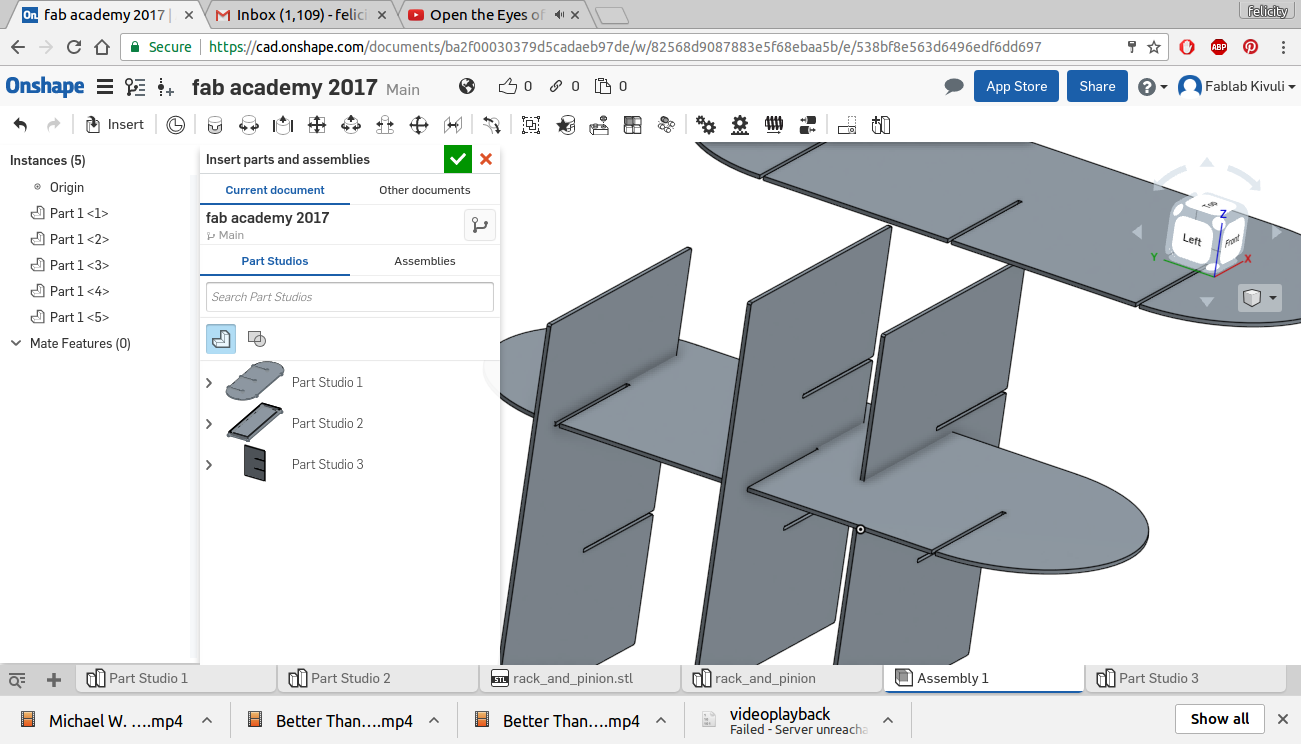The height and width of the screenshot is (744, 1301).
Task: Open the Fablab Kivuli account menu
Action: pyautogui.click(x=1237, y=87)
